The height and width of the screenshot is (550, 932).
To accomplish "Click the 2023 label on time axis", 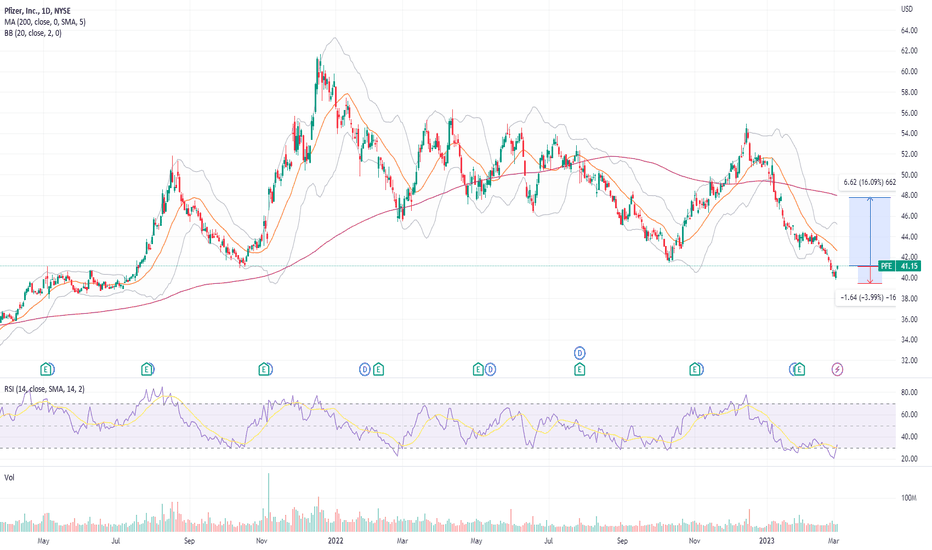I will 767,540.
